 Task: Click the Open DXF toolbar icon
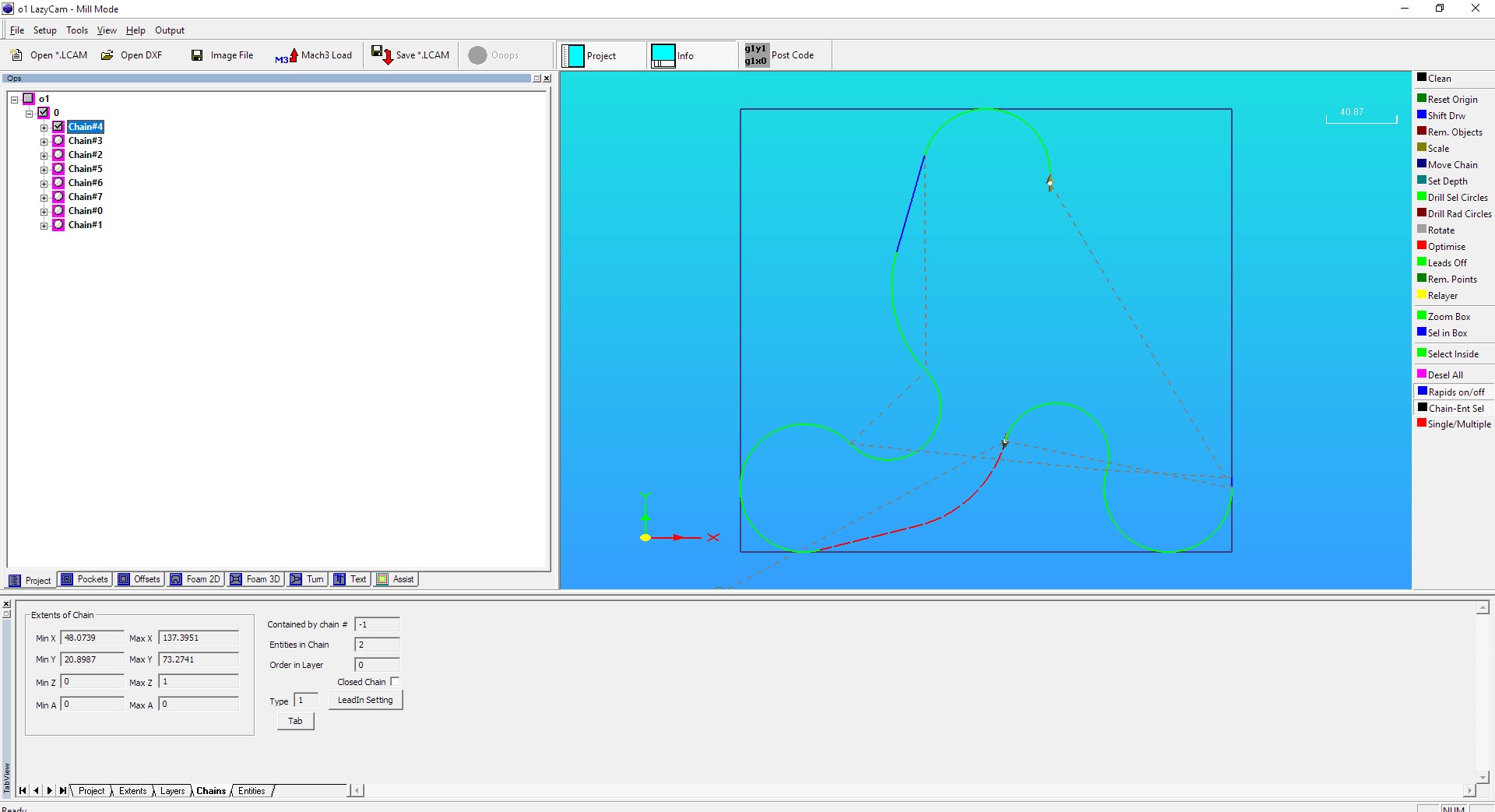pos(107,55)
